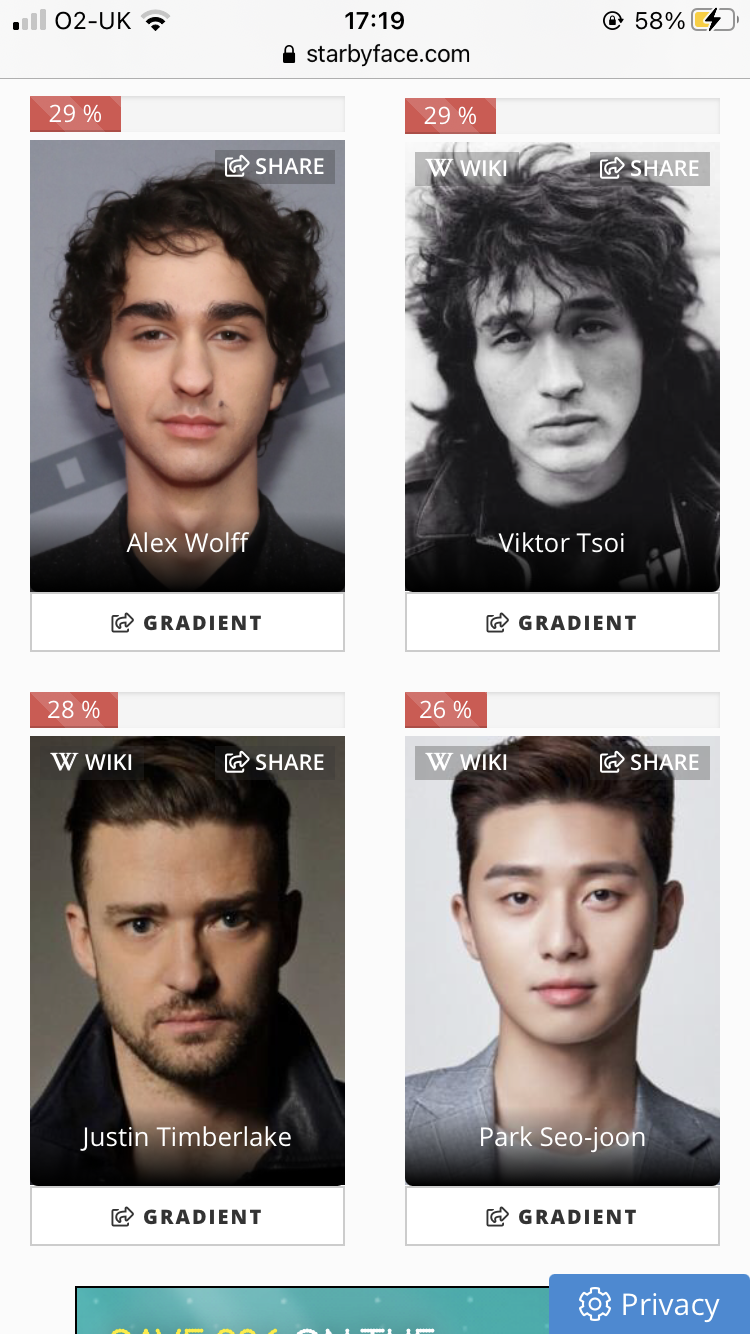Screen dimensions: 750x1334
Task: Share the Park Seo-joon match result
Action: point(650,762)
